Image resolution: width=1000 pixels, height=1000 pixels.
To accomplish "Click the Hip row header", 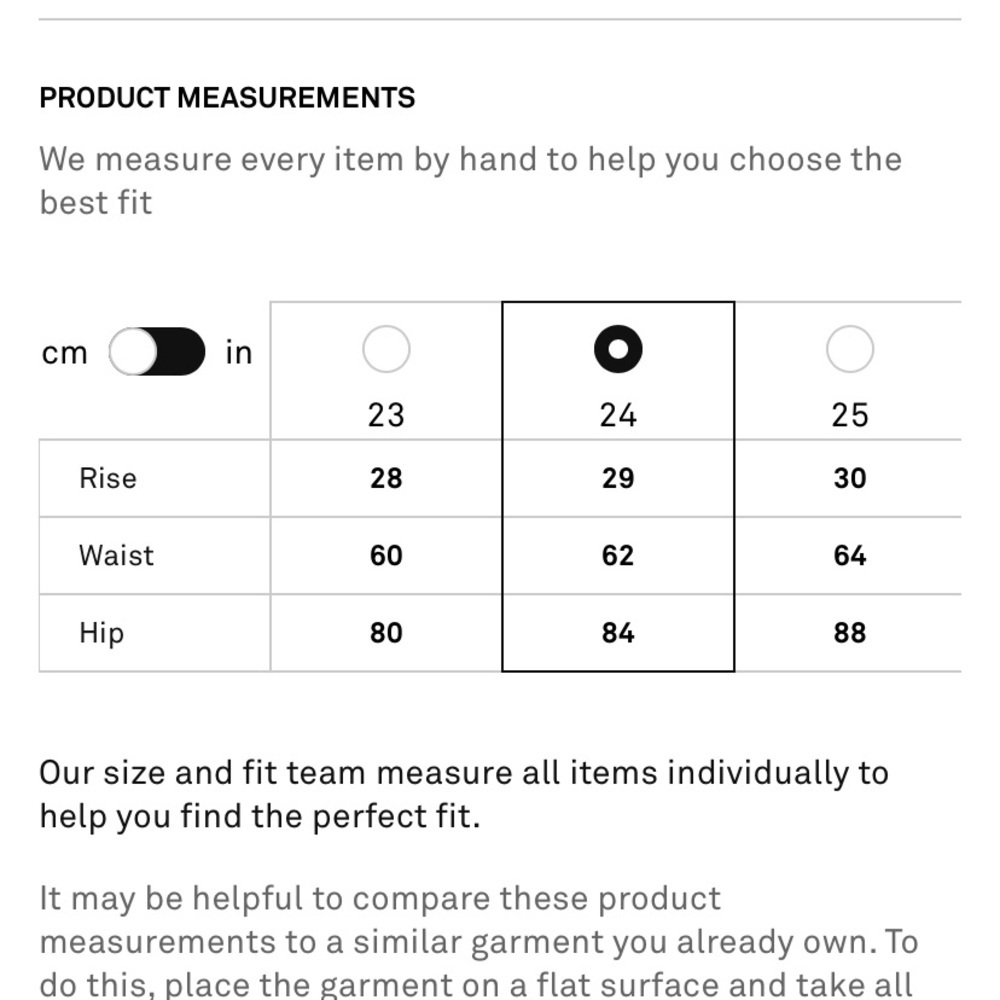I will pyautogui.click(x=102, y=633).
